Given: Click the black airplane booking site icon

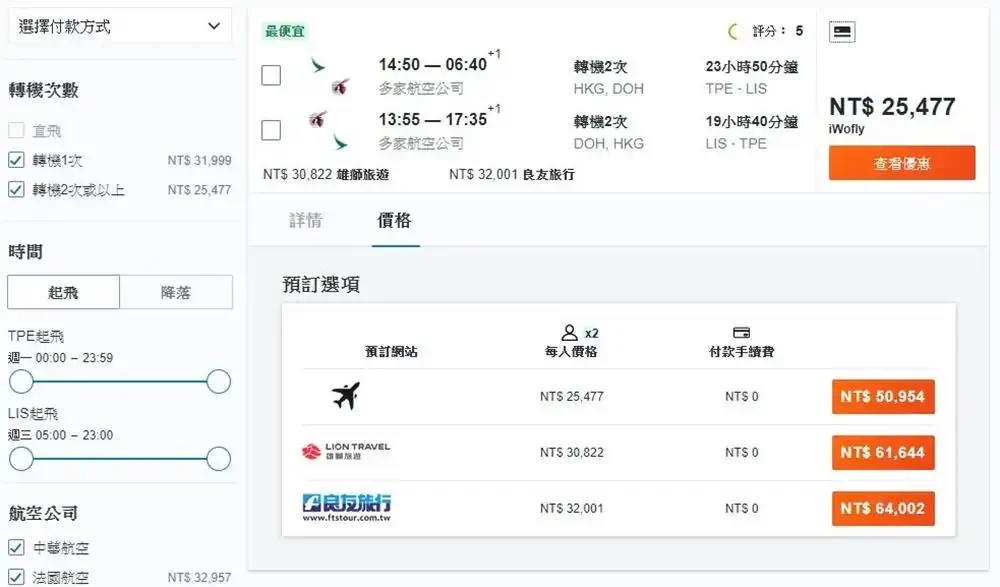Looking at the screenshot, I should click(x=346, y=396).
